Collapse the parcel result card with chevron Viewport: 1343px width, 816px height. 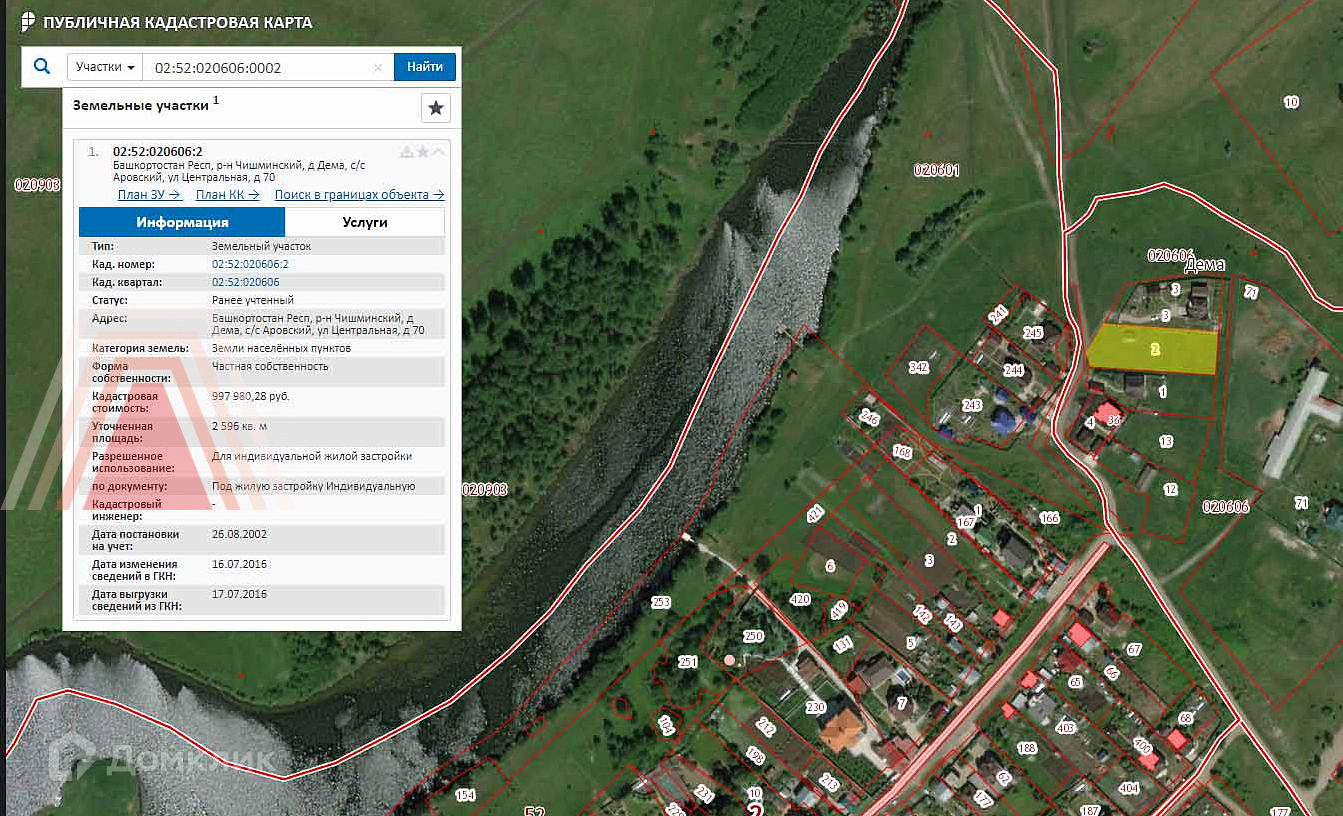(439, 152)
